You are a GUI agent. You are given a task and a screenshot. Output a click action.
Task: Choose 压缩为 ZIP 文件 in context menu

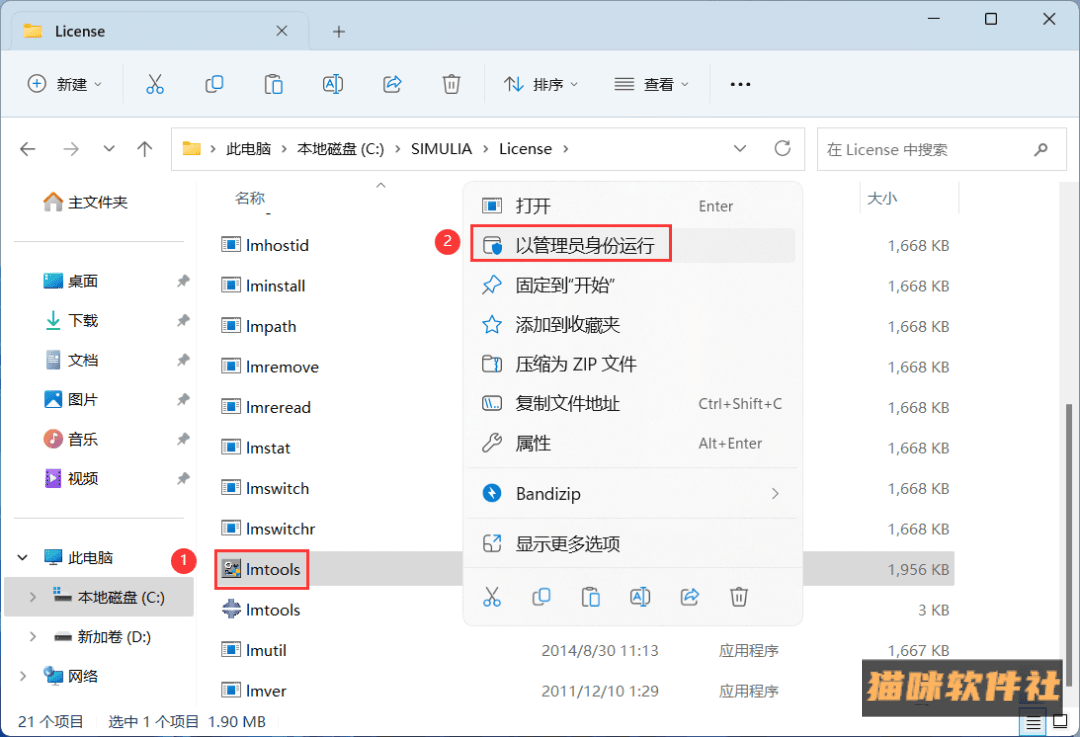point(632,364)
